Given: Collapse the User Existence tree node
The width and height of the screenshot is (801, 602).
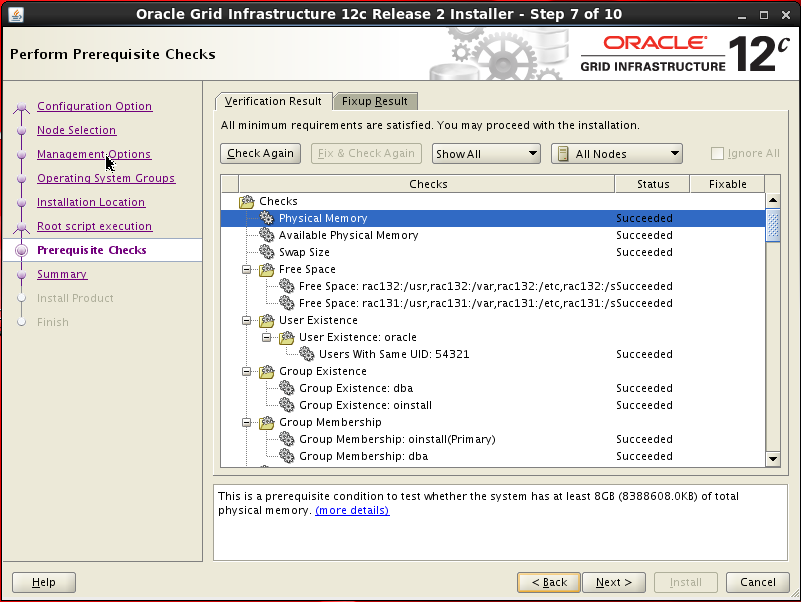Looking at the screenshot, I should coord(247,320).
